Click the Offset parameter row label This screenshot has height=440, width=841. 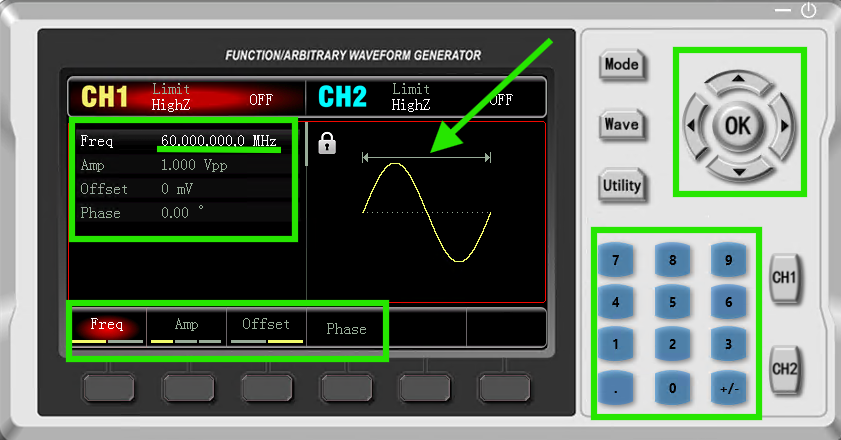point(104,189)
